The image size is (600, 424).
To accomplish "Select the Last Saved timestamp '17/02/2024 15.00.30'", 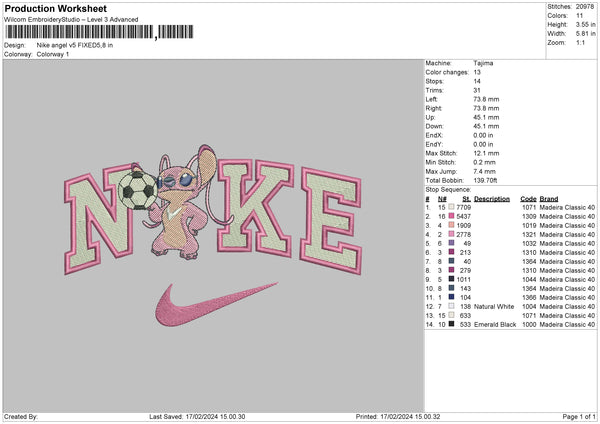I will [215, 416].
